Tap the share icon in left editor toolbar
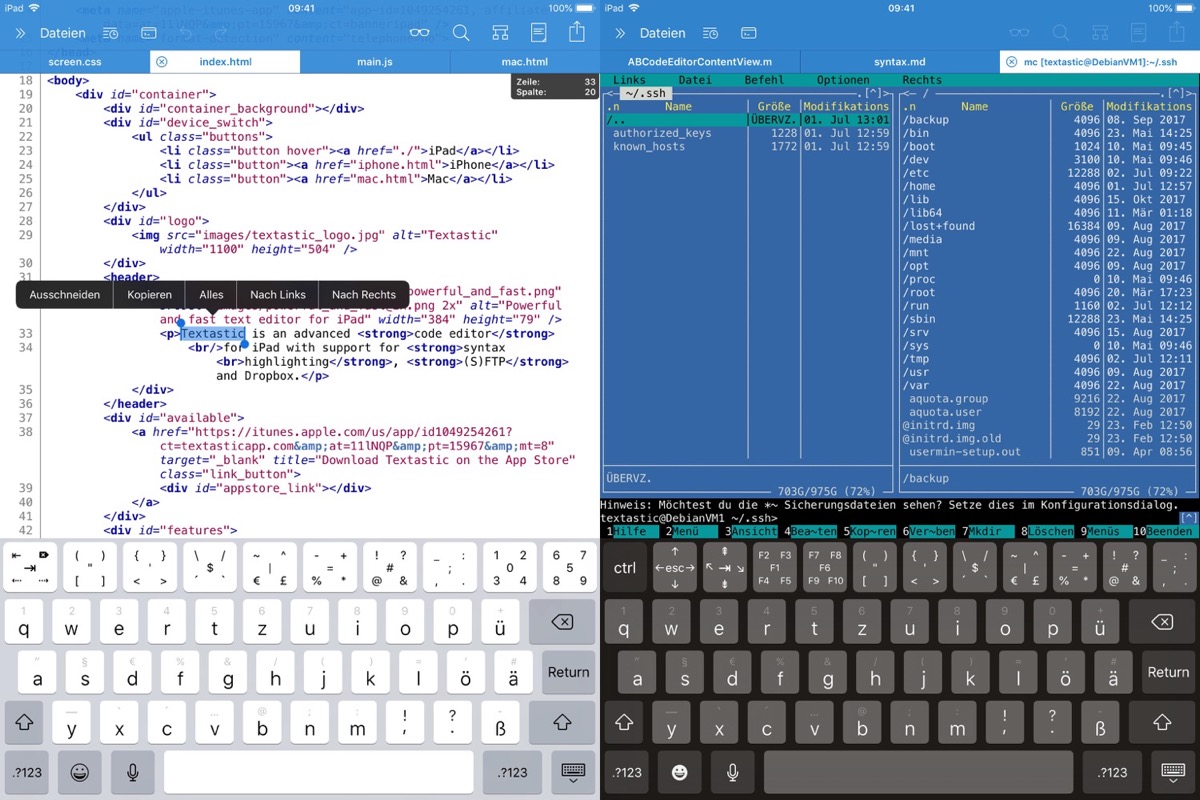 [x=577, y=32]
